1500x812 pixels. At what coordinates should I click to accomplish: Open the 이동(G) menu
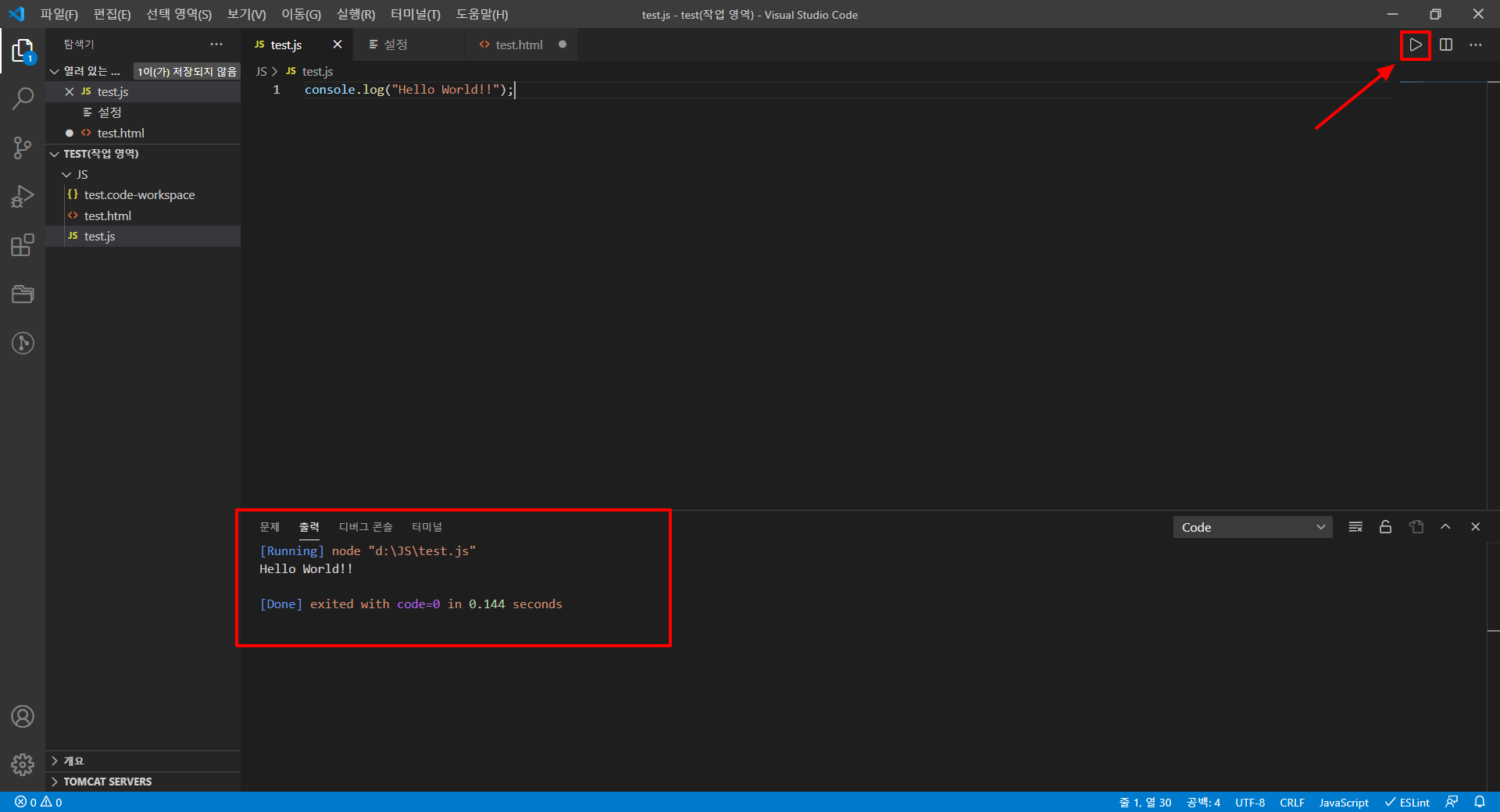(301, 14)
